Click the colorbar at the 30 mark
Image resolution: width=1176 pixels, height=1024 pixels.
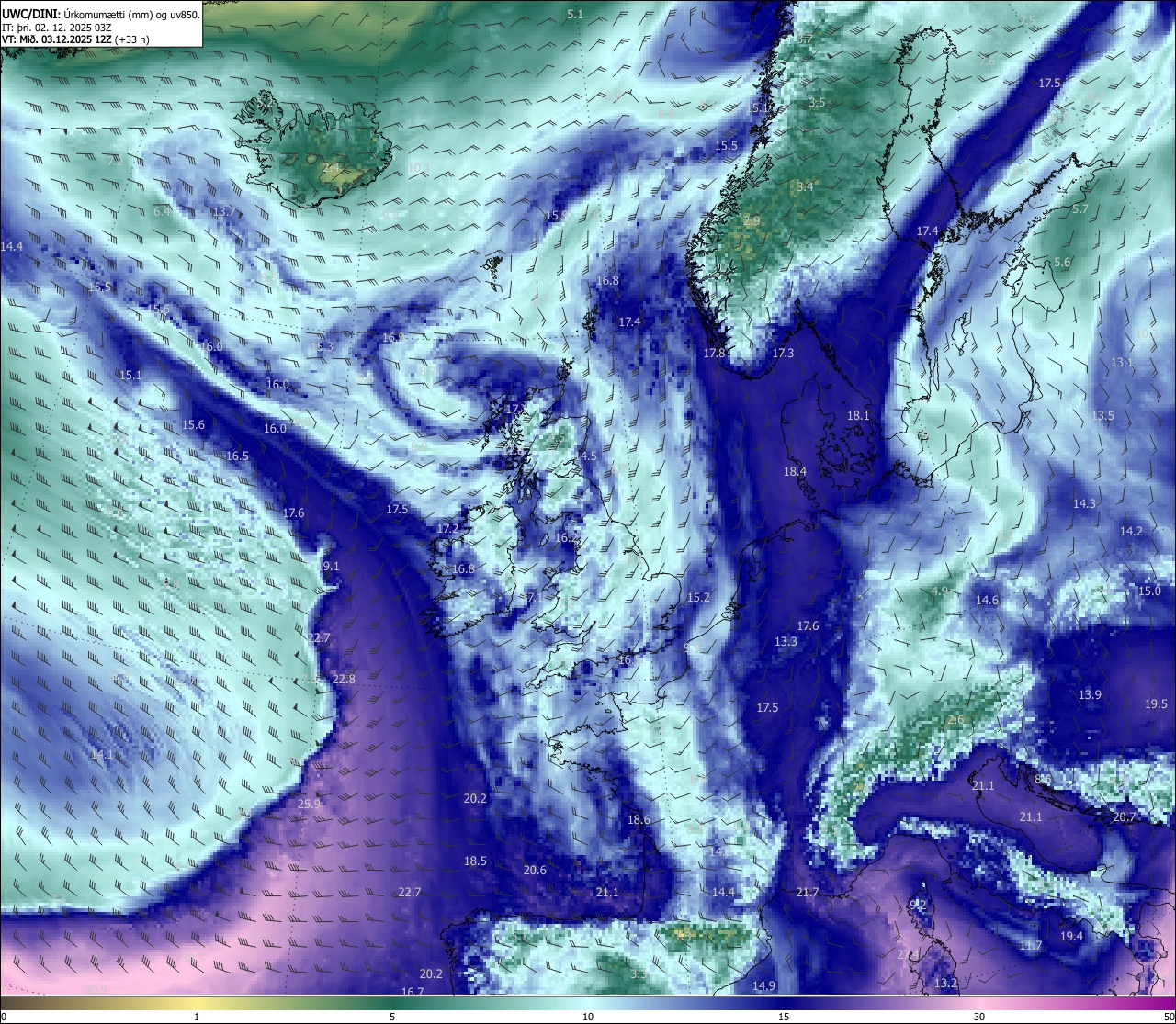979,1003
